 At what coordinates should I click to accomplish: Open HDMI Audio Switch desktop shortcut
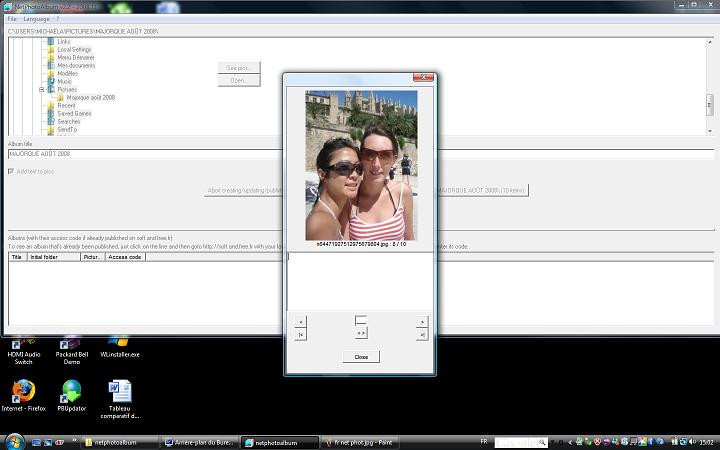pyautogui.click(x=23, y=351)
